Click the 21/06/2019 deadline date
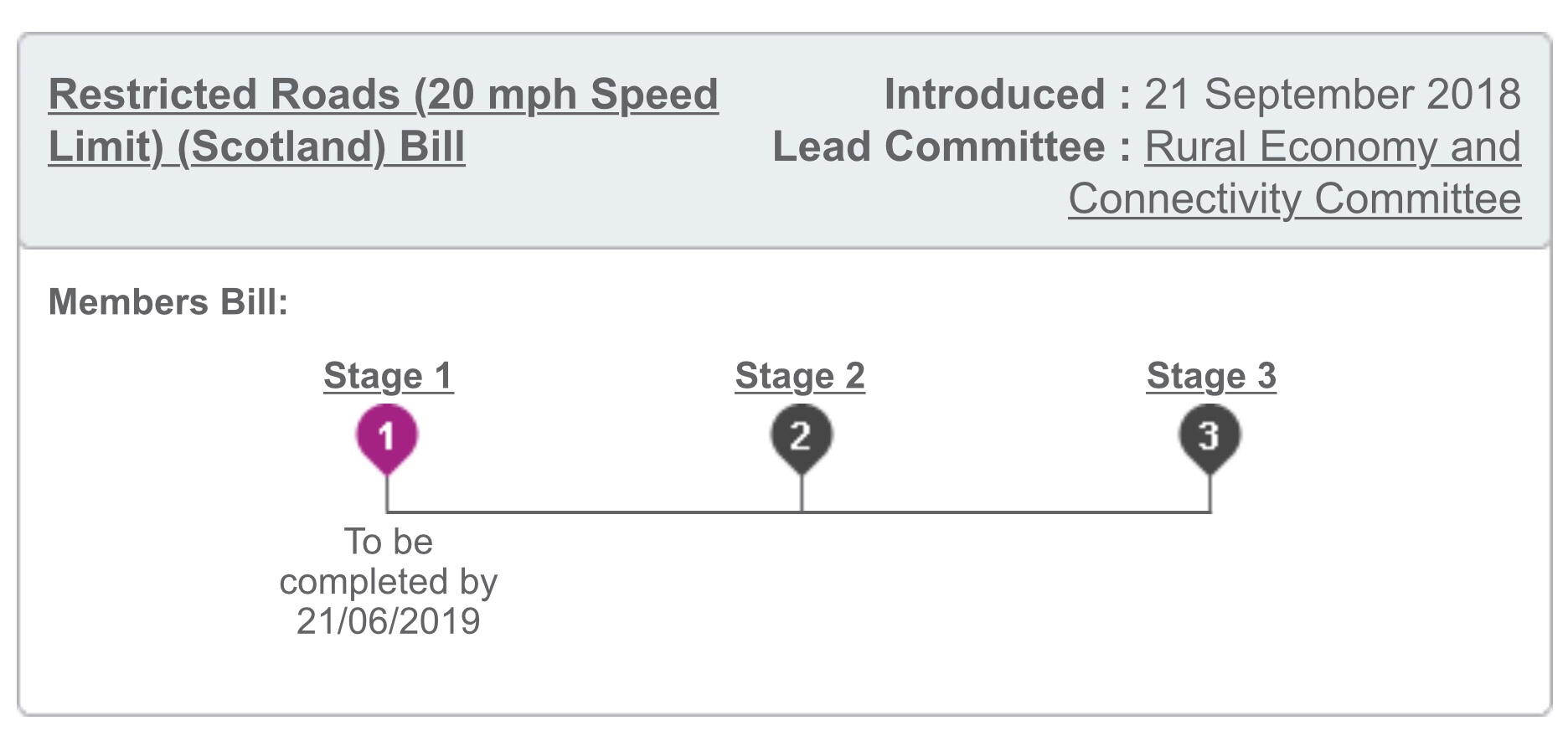Viewport: 1568px width, 741px height. pyautogui.click(x=388, y=621)
